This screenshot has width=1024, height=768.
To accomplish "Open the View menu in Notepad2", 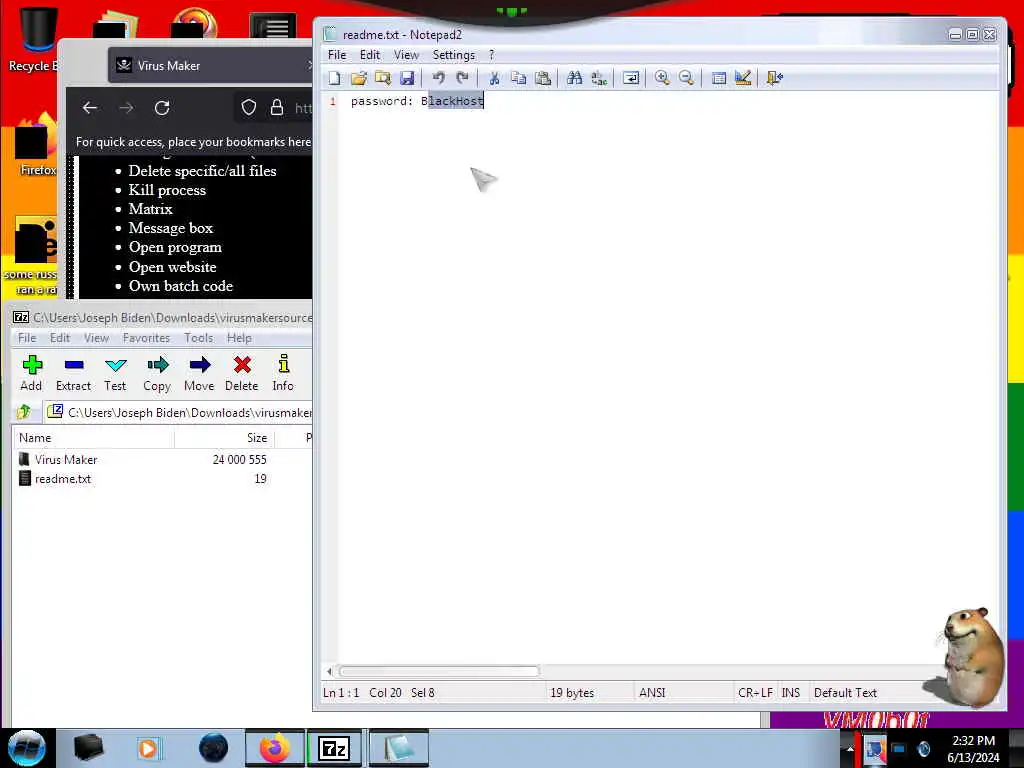I will [406, 55].
